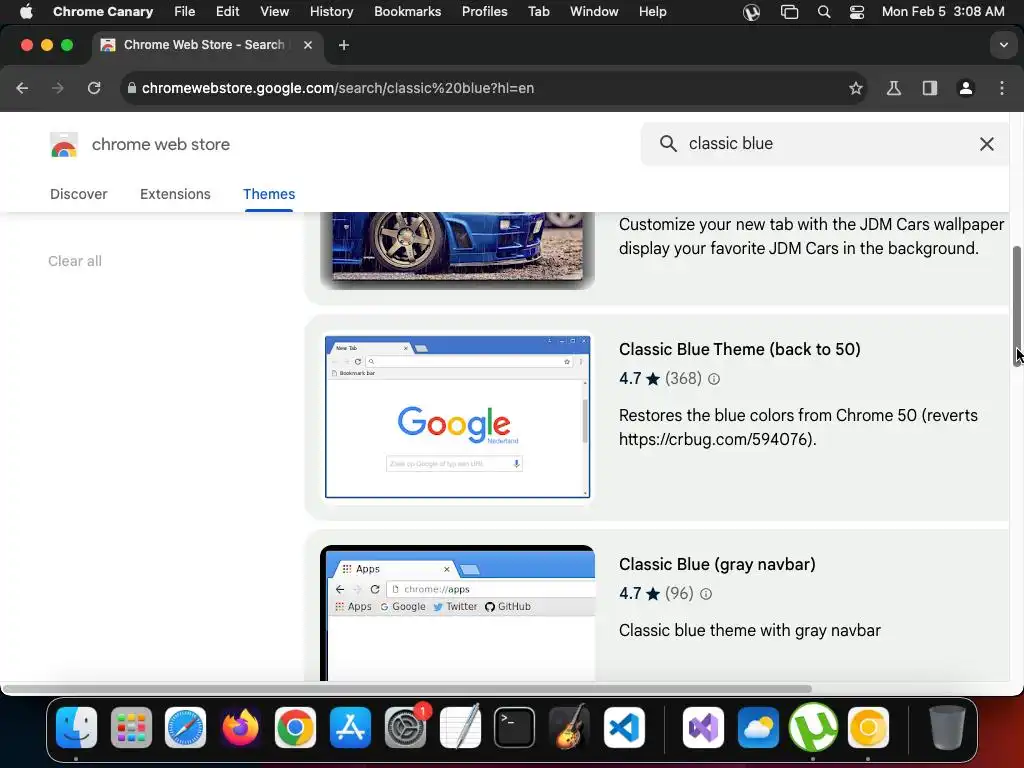Launch Visual Studio Code from the Dock
This screenshot has width=1024, height=768.
(x=624, y=727)
